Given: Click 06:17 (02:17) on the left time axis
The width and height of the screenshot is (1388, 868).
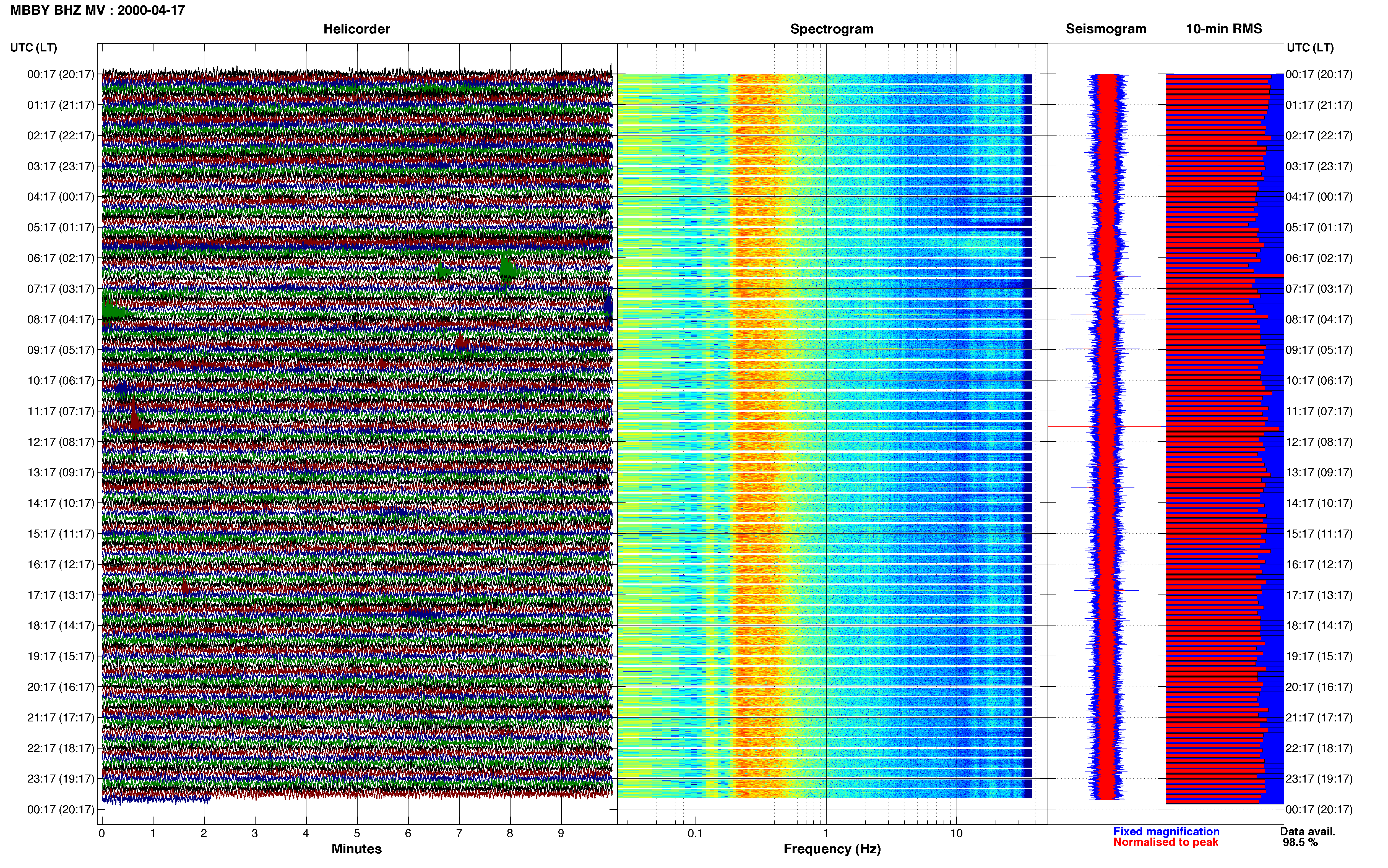Looking at the screenshot, I should [61, 258].
